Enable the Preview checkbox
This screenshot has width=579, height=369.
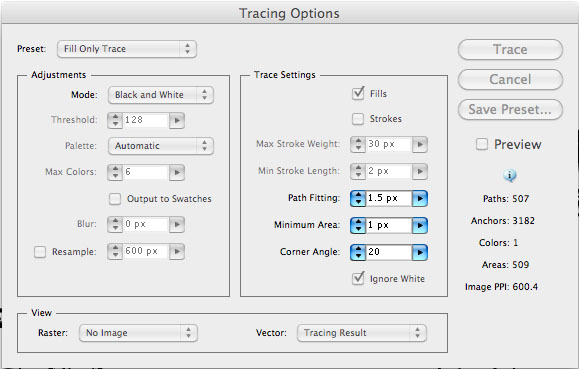(482, 144)
